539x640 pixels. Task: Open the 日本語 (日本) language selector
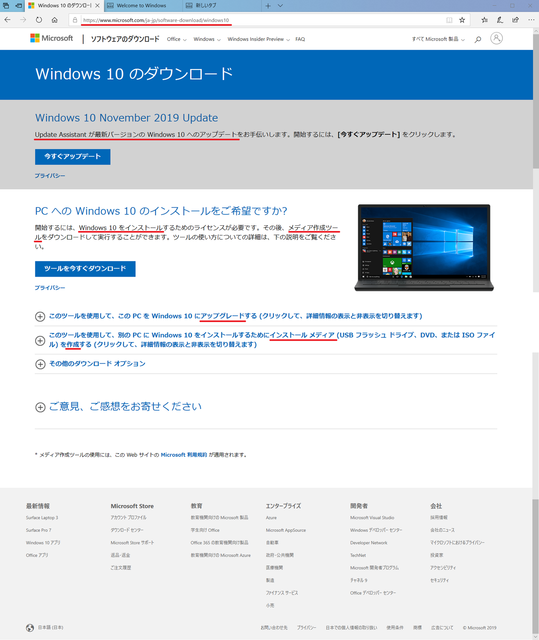(51, 627)
